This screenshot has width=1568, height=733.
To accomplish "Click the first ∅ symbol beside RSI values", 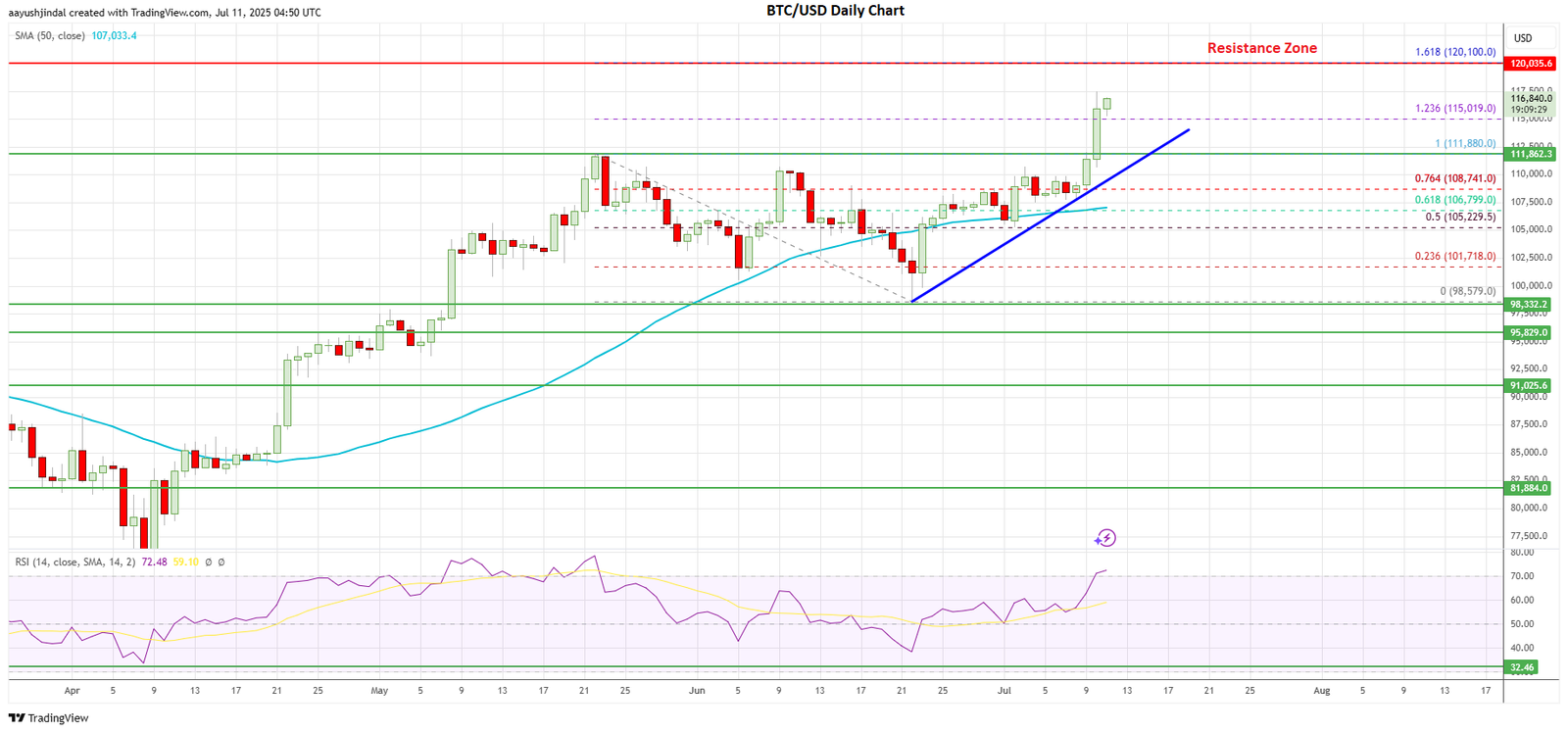I will pos(208,562).
